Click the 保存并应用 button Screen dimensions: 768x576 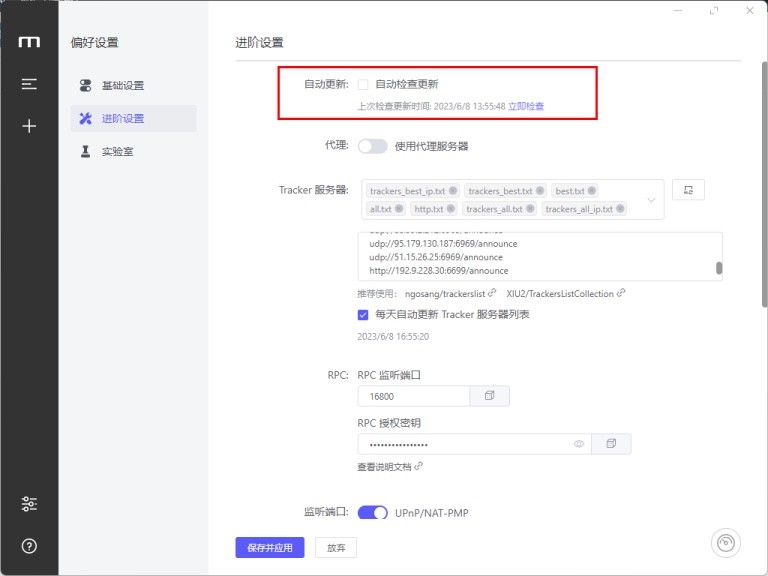(270, 548)
